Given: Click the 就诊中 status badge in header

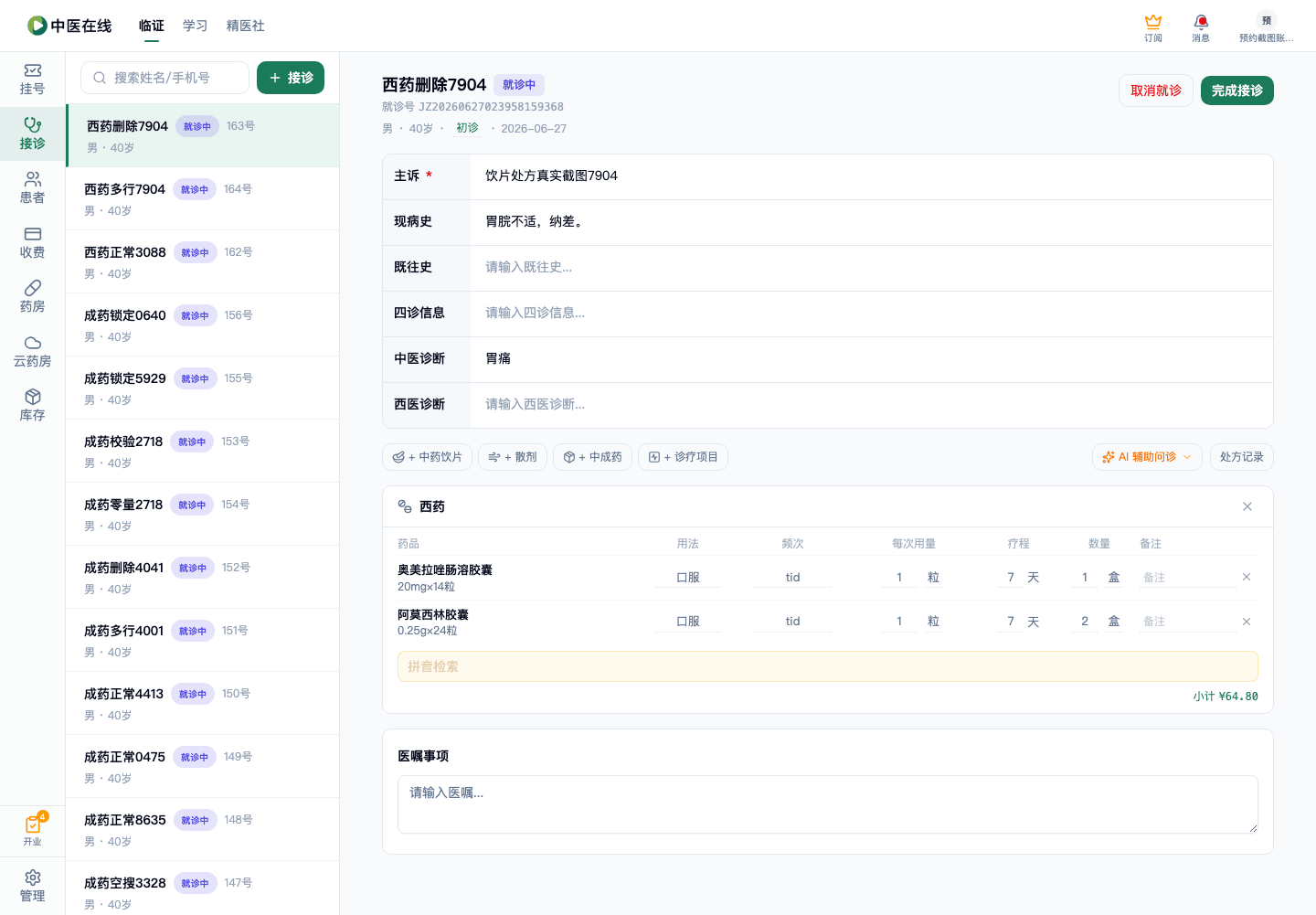Looking at the screenshot, I should pos(519,85).
